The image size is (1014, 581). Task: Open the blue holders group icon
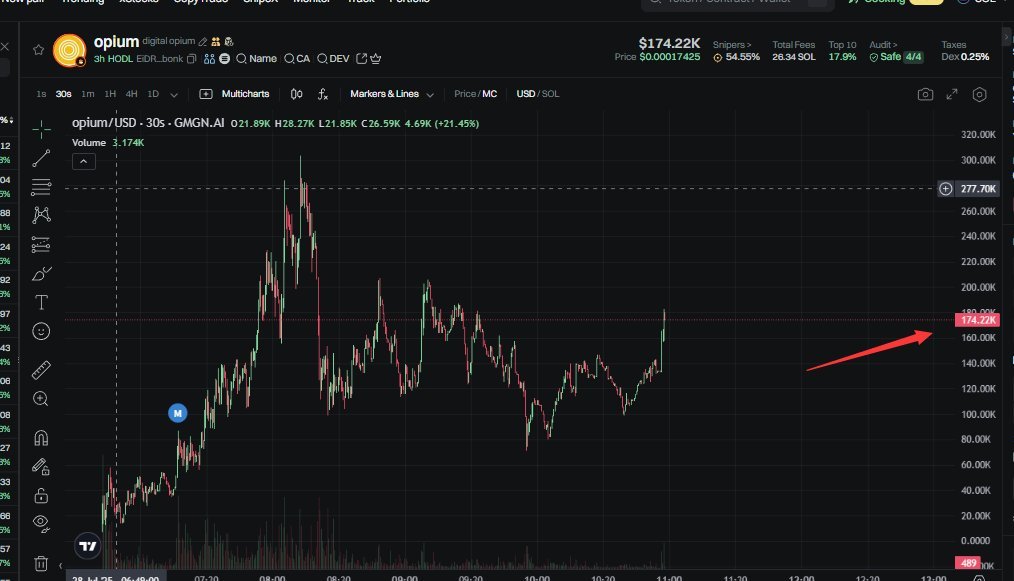[209, 59]
